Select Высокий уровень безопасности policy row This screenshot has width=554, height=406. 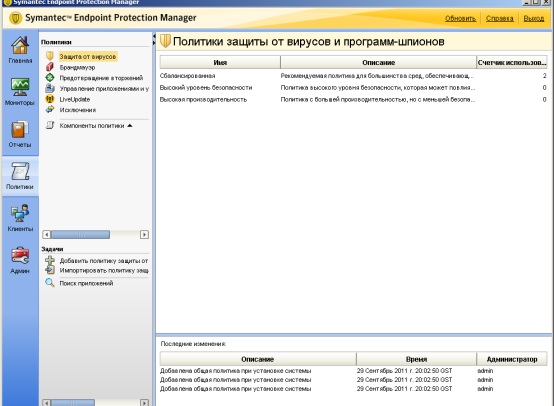[353, 88]
